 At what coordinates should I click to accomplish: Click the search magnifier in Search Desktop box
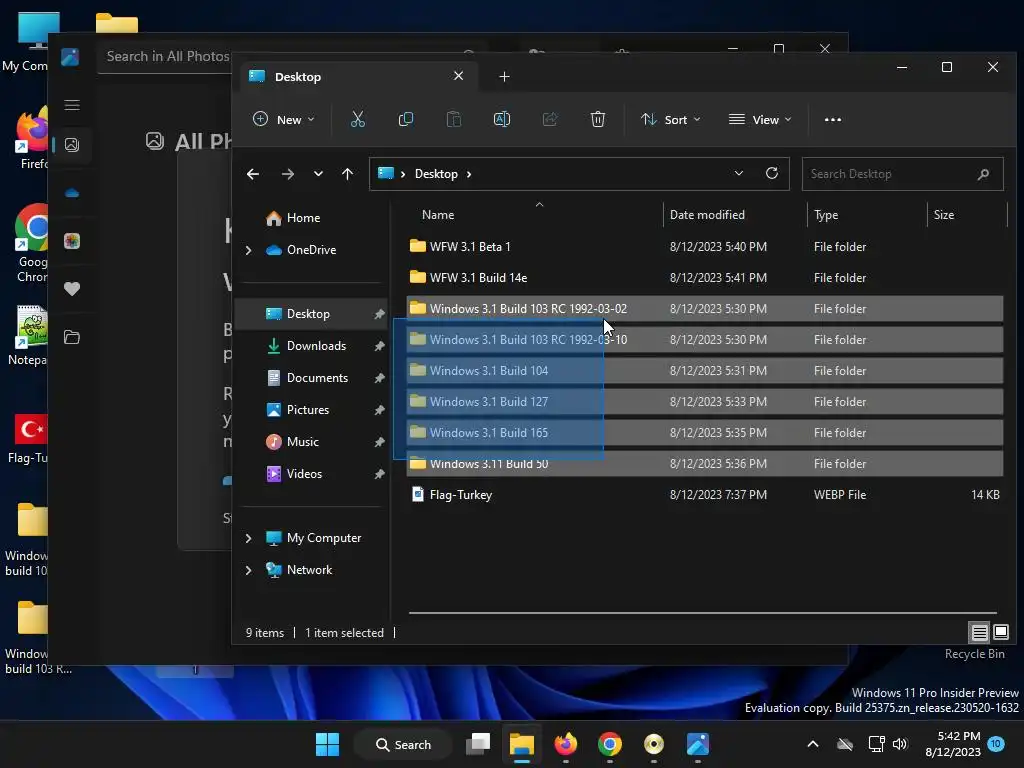click(x=984, y=174)
